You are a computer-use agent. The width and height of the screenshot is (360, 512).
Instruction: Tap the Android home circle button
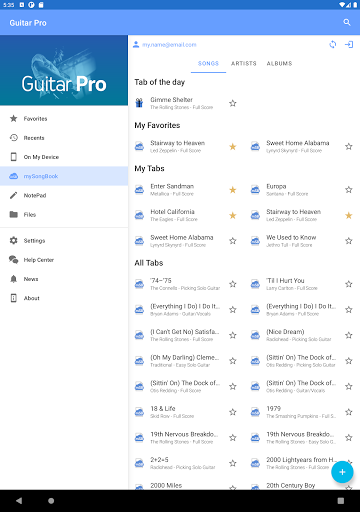(51, 501)
